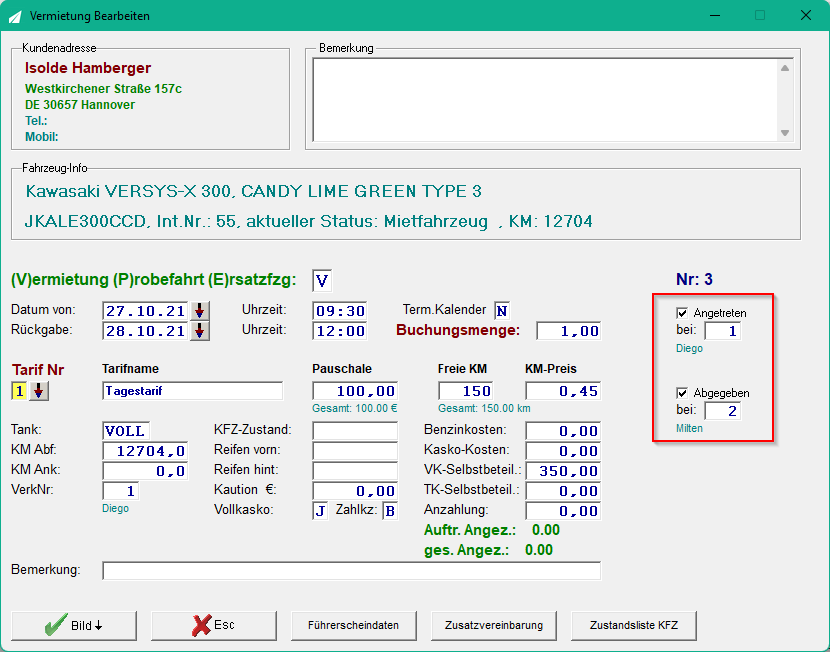
Task: Open the Datum von date picker arrow
Action: (199, 311)
